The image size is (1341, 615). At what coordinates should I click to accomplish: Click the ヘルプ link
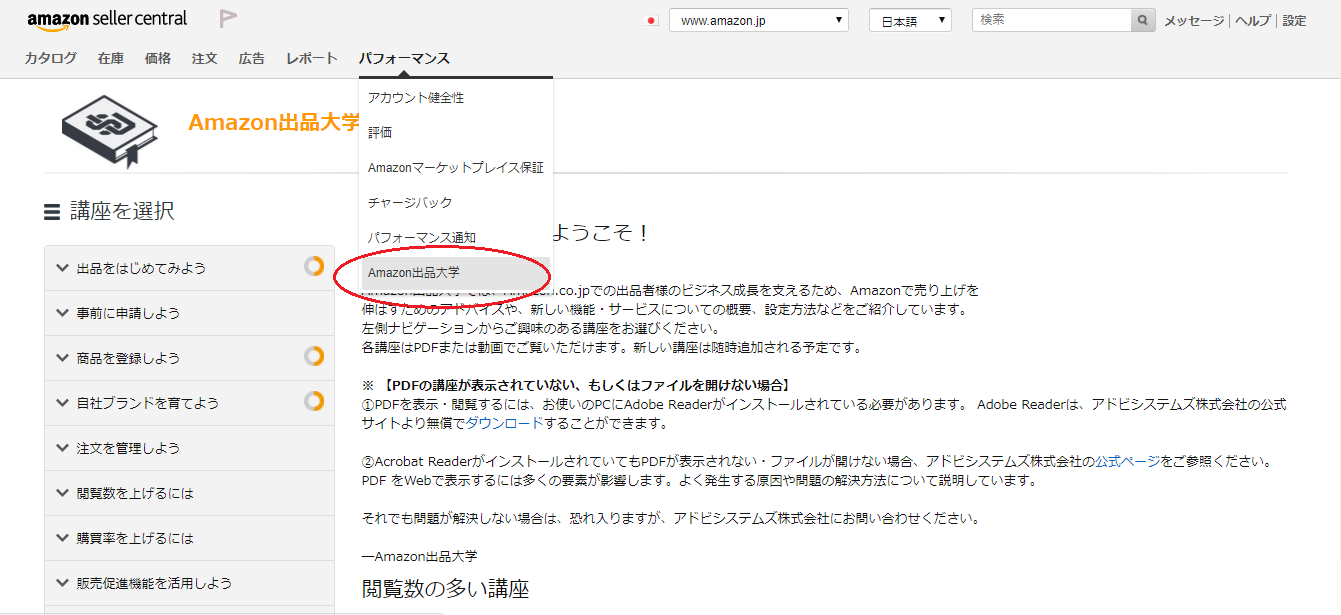[x=1253, y=21]
